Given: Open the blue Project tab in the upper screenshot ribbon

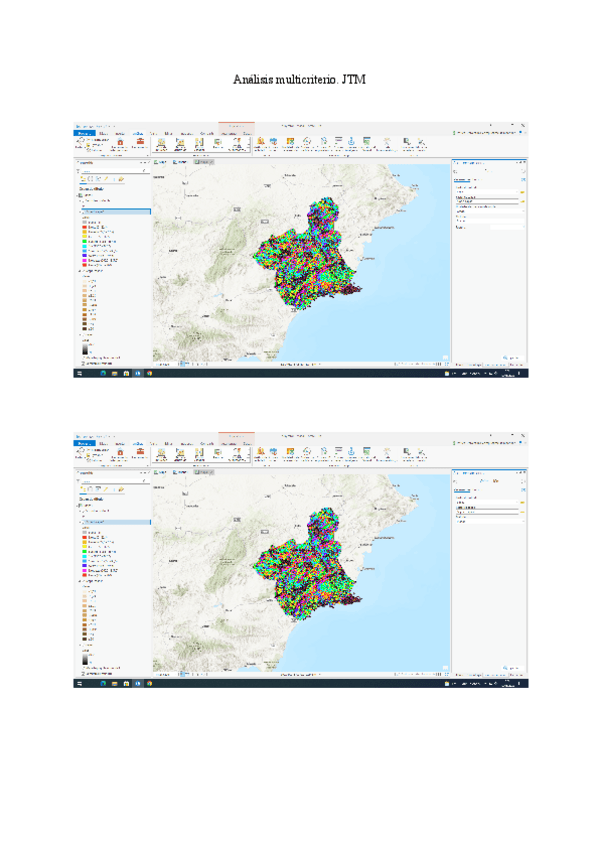Looking at the screenshot, I should click(84, 133).
